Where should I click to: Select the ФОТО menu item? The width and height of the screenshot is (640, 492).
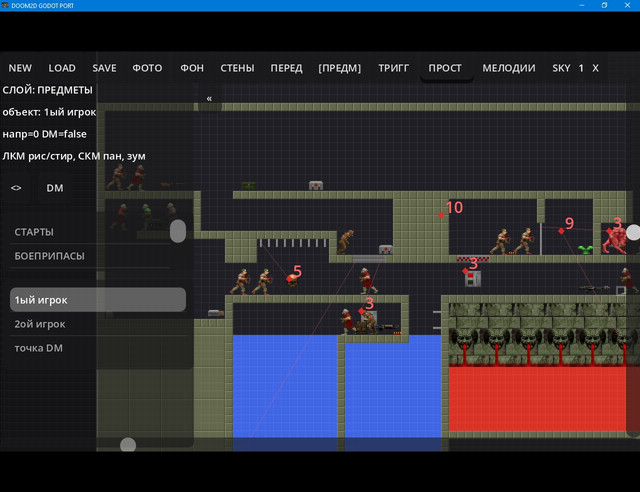pyautogui.click(x=147, y=68)
